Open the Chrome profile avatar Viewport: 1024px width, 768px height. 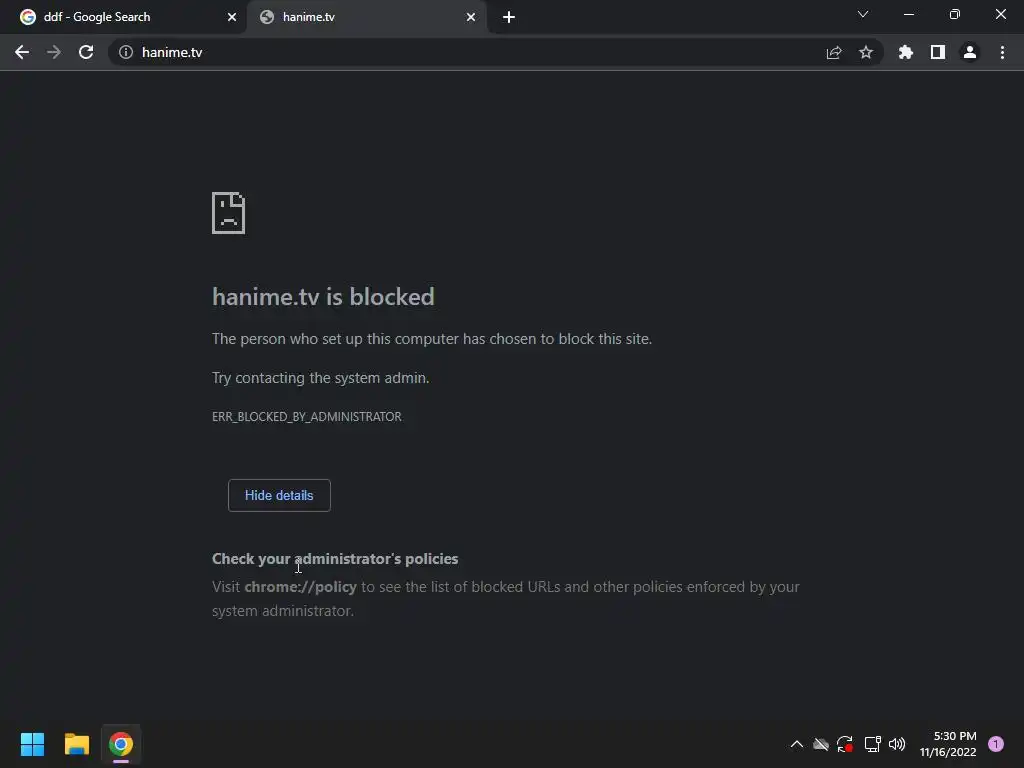970,52
